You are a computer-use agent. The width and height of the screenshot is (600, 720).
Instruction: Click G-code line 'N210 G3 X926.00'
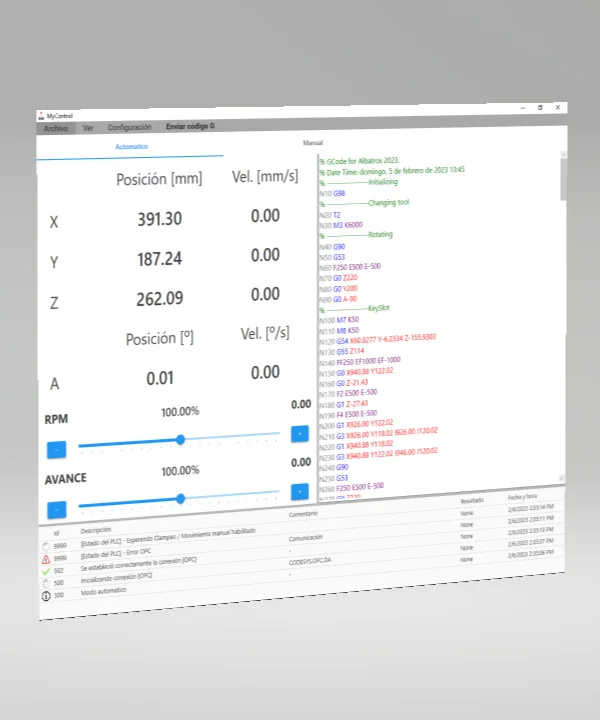(379, 433)
